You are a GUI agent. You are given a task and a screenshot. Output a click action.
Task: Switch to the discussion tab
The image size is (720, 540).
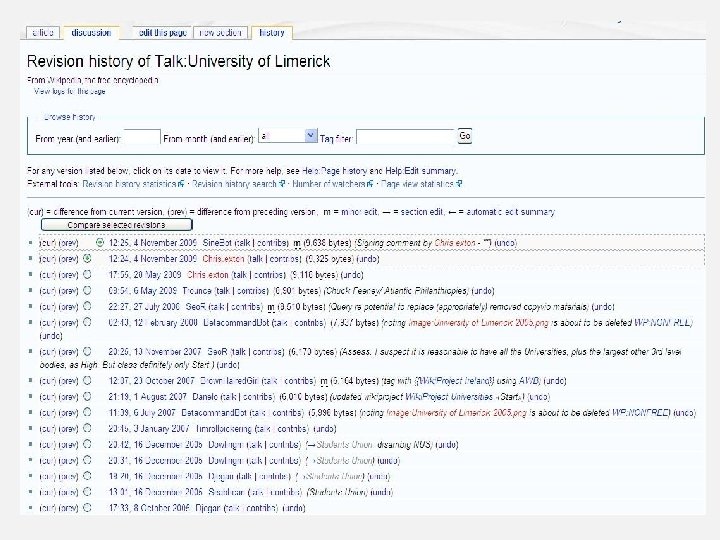(x=91, y=33)
